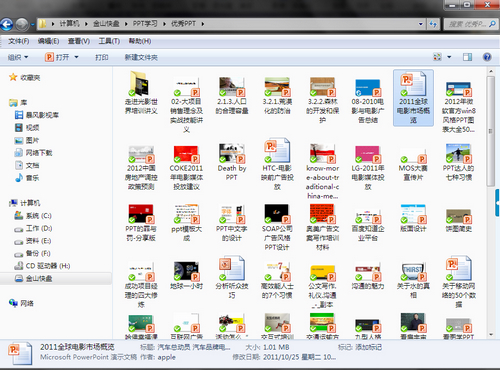The width and height of the screenshot is (500, 370).
Task: Click the refresh button beside address bar
Action: (x=433, y=24)
